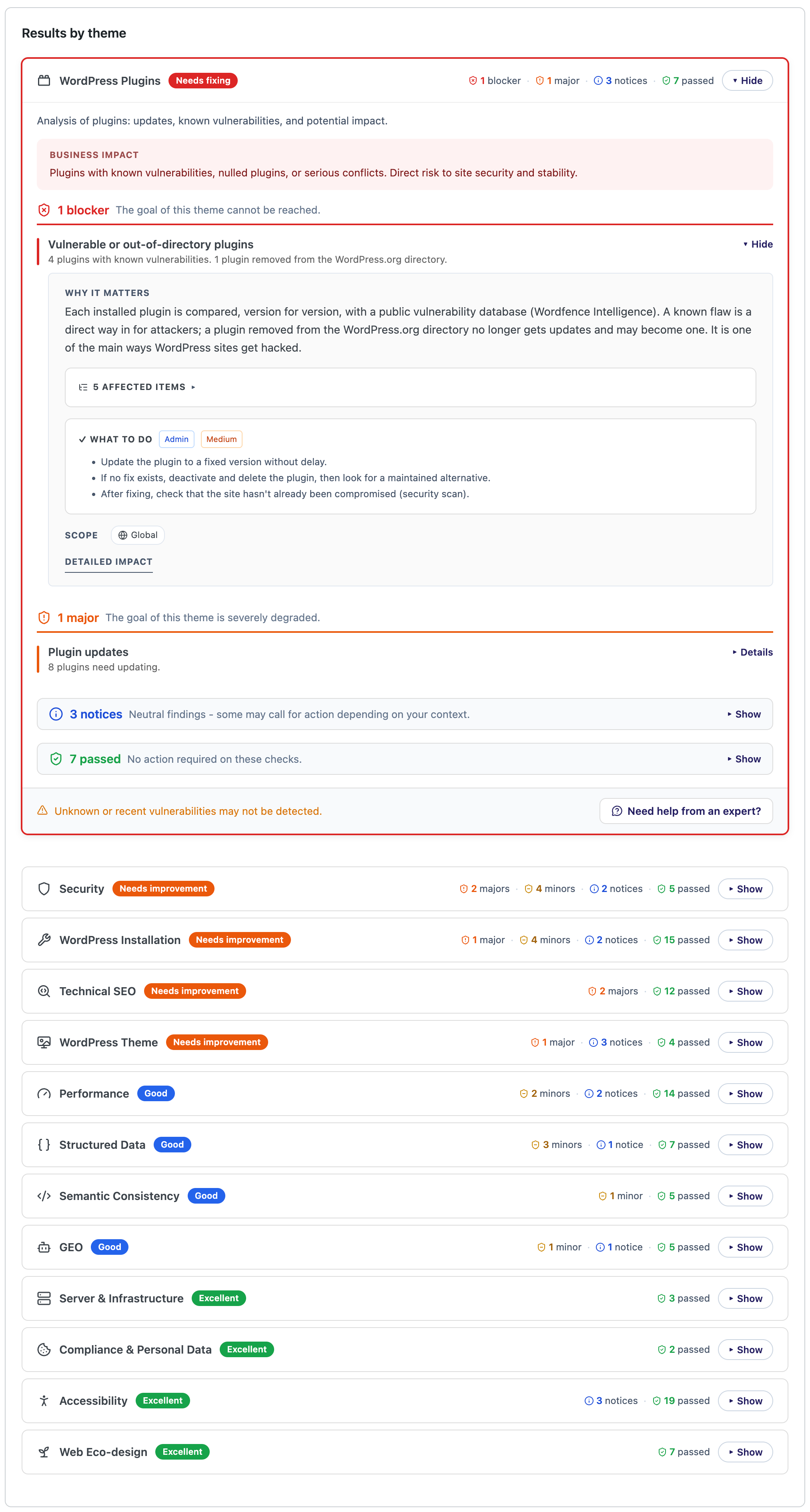The width and height of the screenshot is (810, 1512).
Task: Show the Accessibility results
Action: click(746, 1401)
